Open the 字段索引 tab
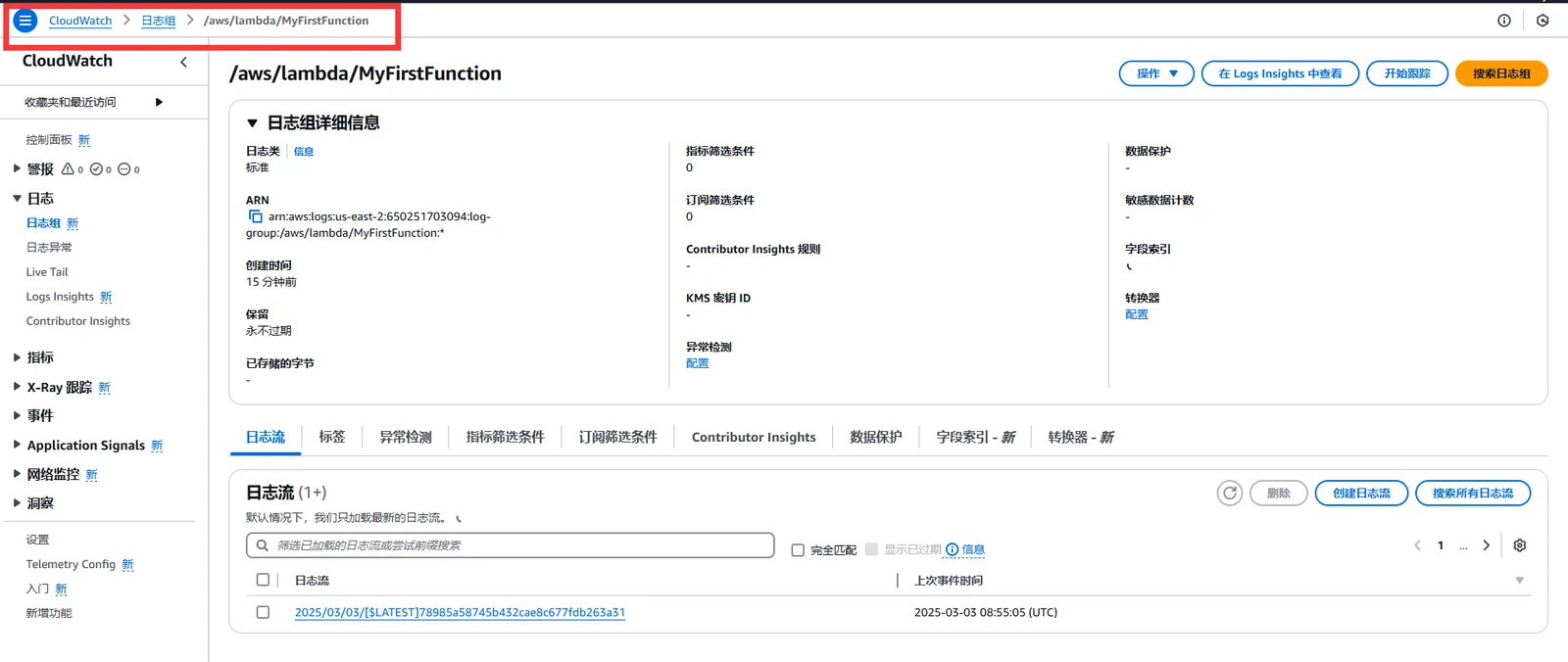Image resolution: width=1568 pixels, height=662 pixels. pos(976,437)
